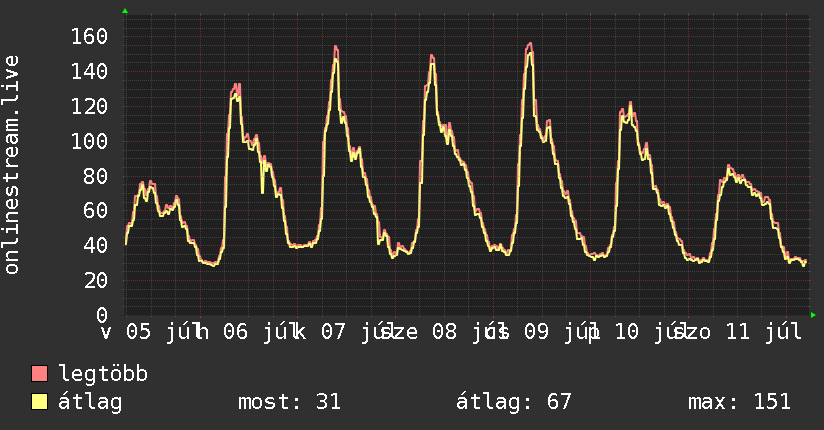Click the yellow átlag legend swatch
The width and height of the screenshot is (824, 430).
[39, 402]
